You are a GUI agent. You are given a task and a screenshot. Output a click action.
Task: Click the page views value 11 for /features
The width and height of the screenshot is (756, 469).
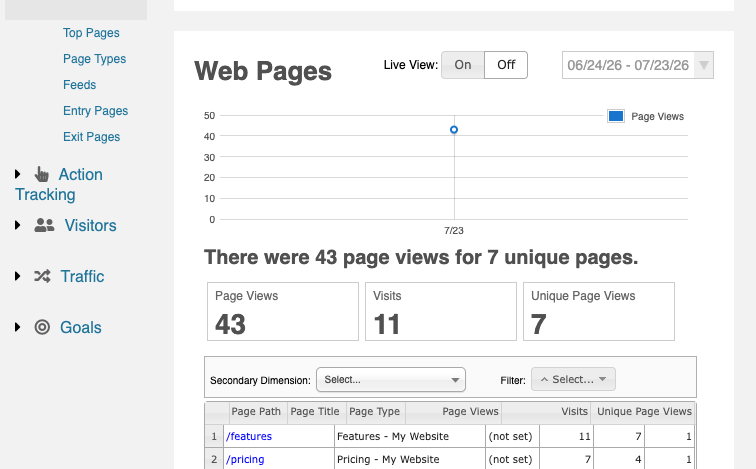[566, 436]
